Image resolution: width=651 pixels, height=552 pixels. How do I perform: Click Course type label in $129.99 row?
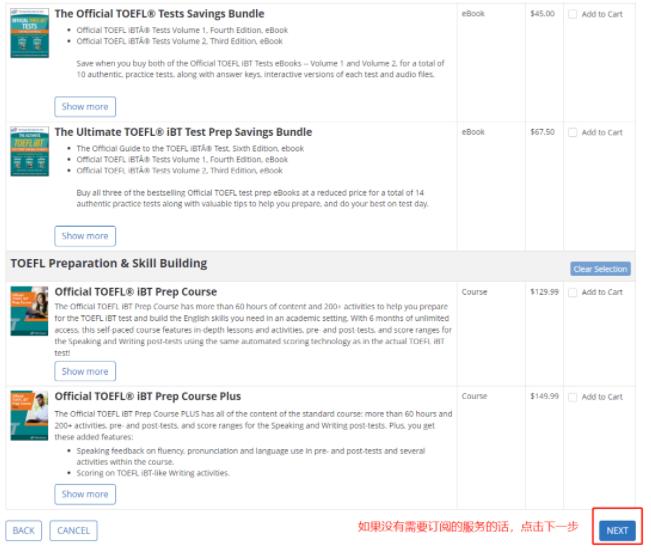[474, 292]
